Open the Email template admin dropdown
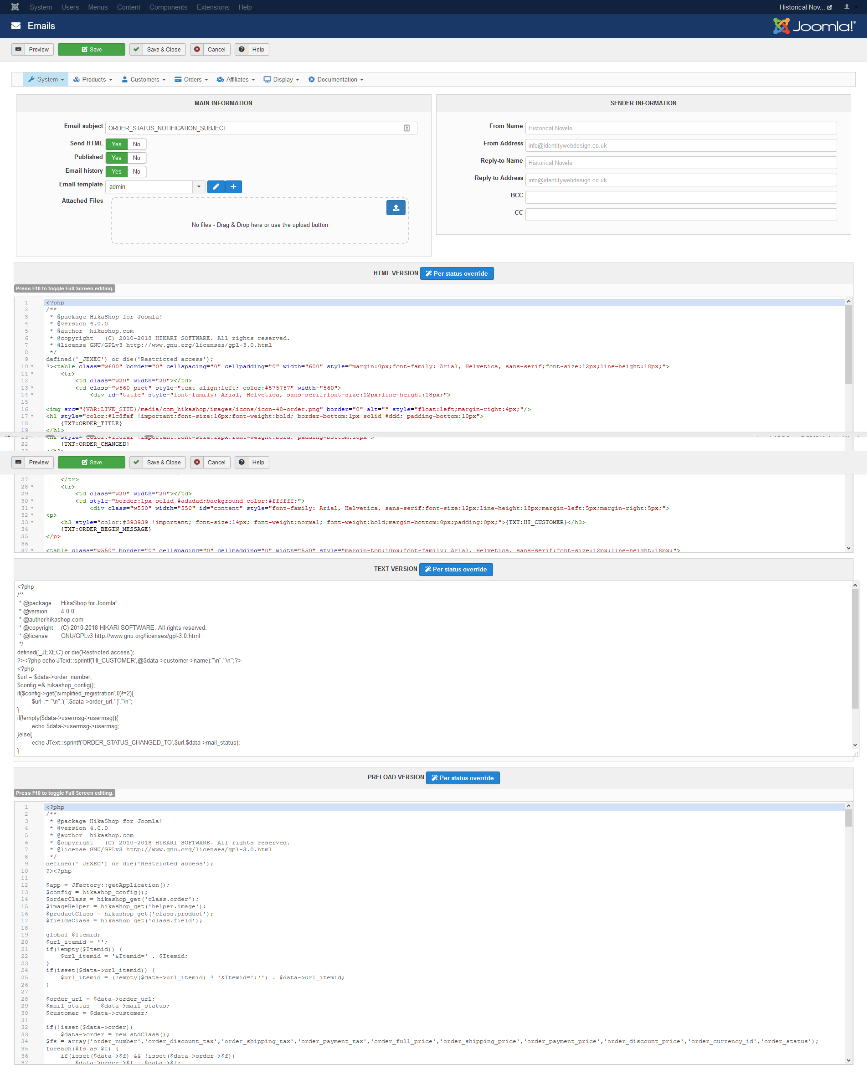Image resolution: width=867 pixels, height=1080 pixels. 155,187
